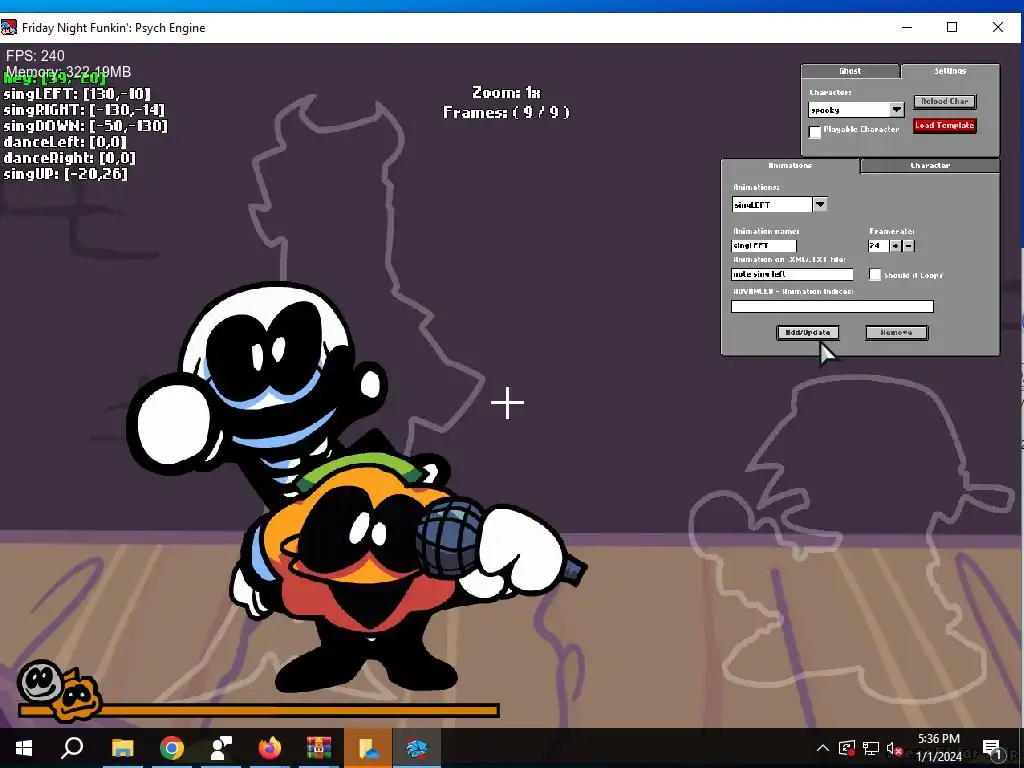Image resolution: width=1024 pixels, height=768 pixels.
Task: Open the Character tab below Settings
Action: (930, 165)
